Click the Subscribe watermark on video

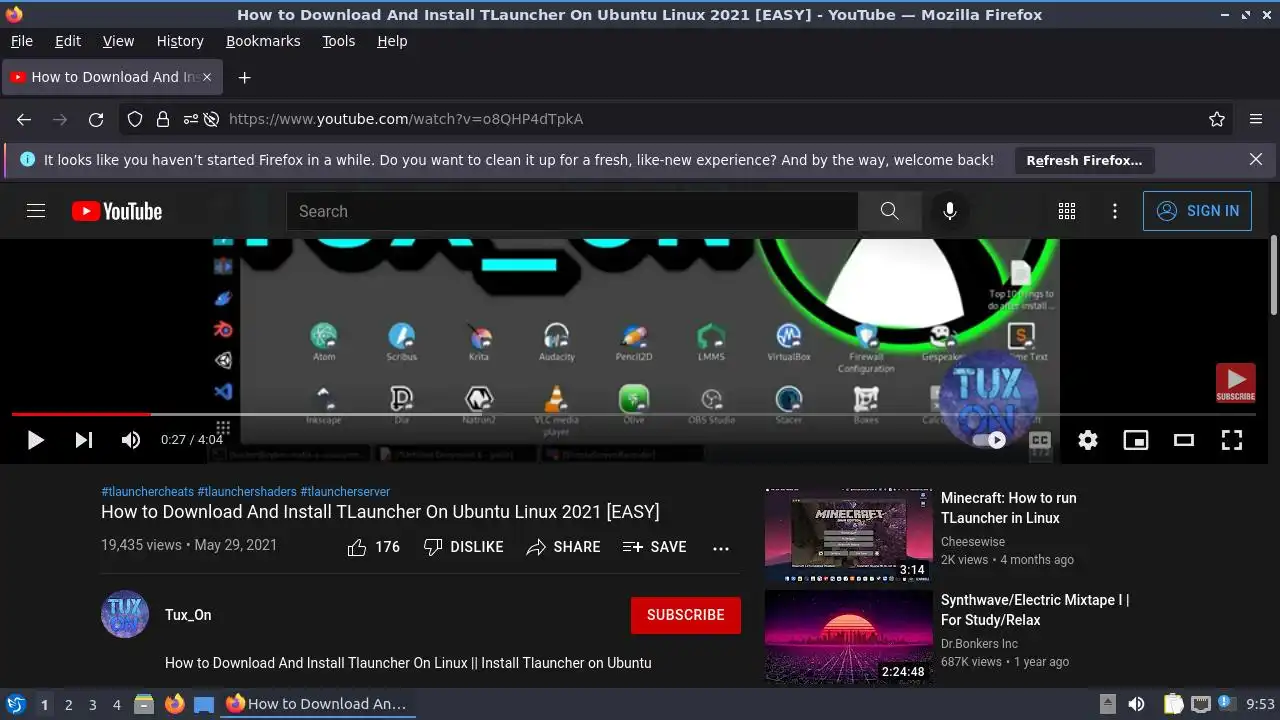click(1235, 383)
